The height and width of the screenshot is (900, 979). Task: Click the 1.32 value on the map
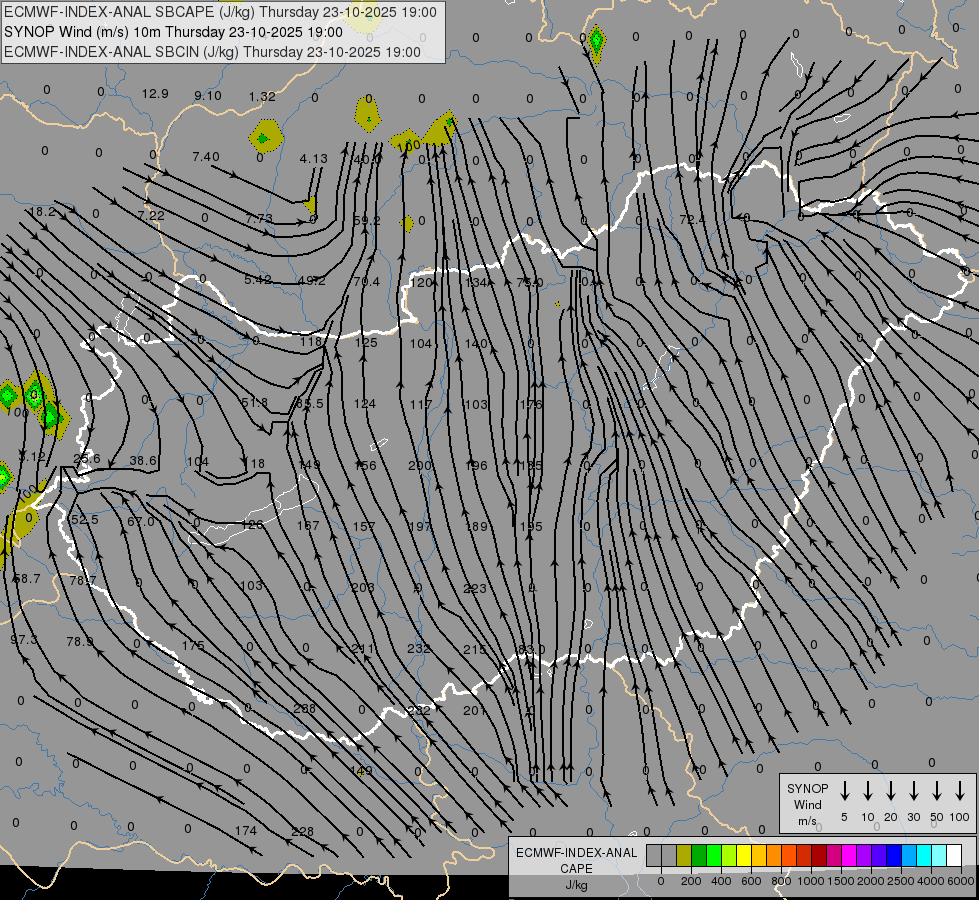click(262, 96)
